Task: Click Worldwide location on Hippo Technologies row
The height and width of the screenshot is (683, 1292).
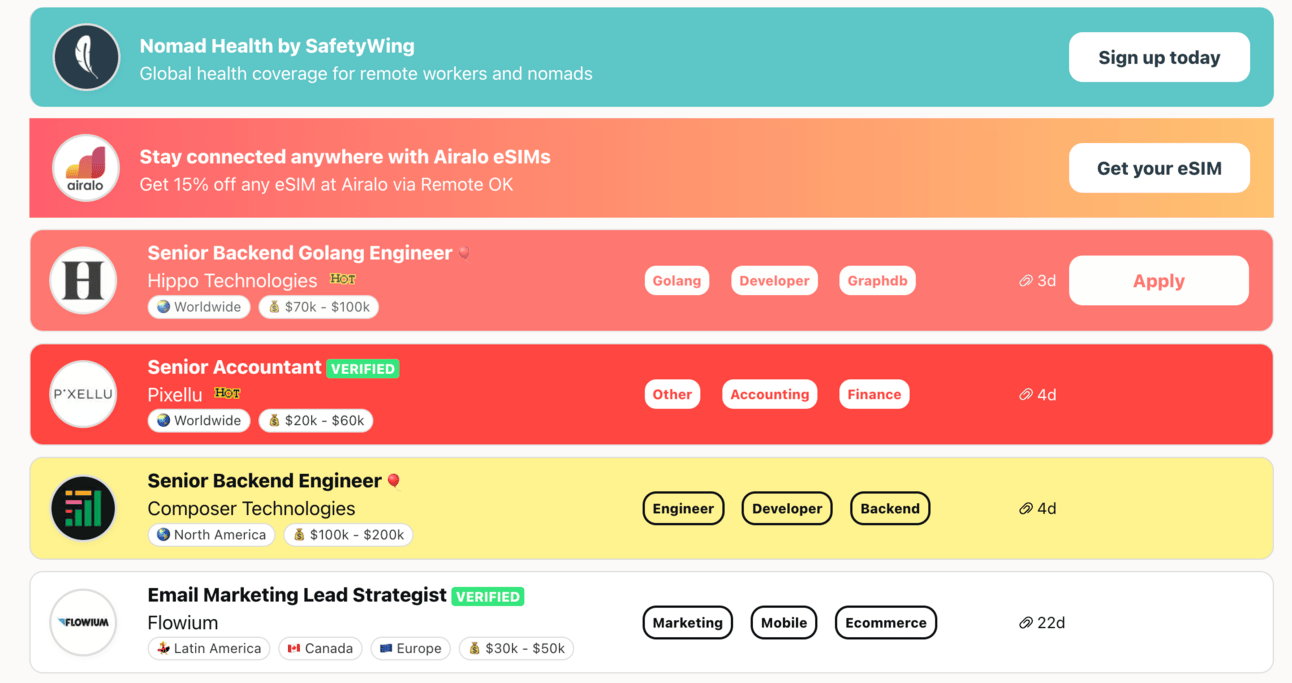Action: tap(199, 307)
